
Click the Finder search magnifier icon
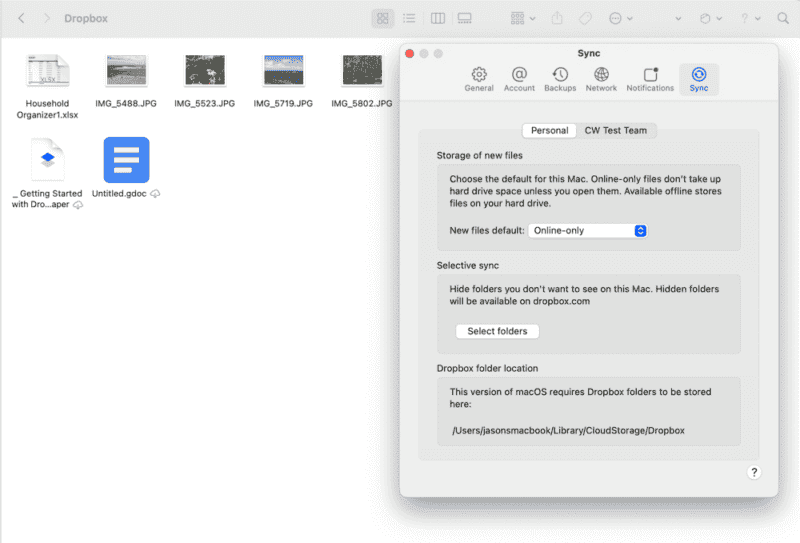tap(784, 19)
